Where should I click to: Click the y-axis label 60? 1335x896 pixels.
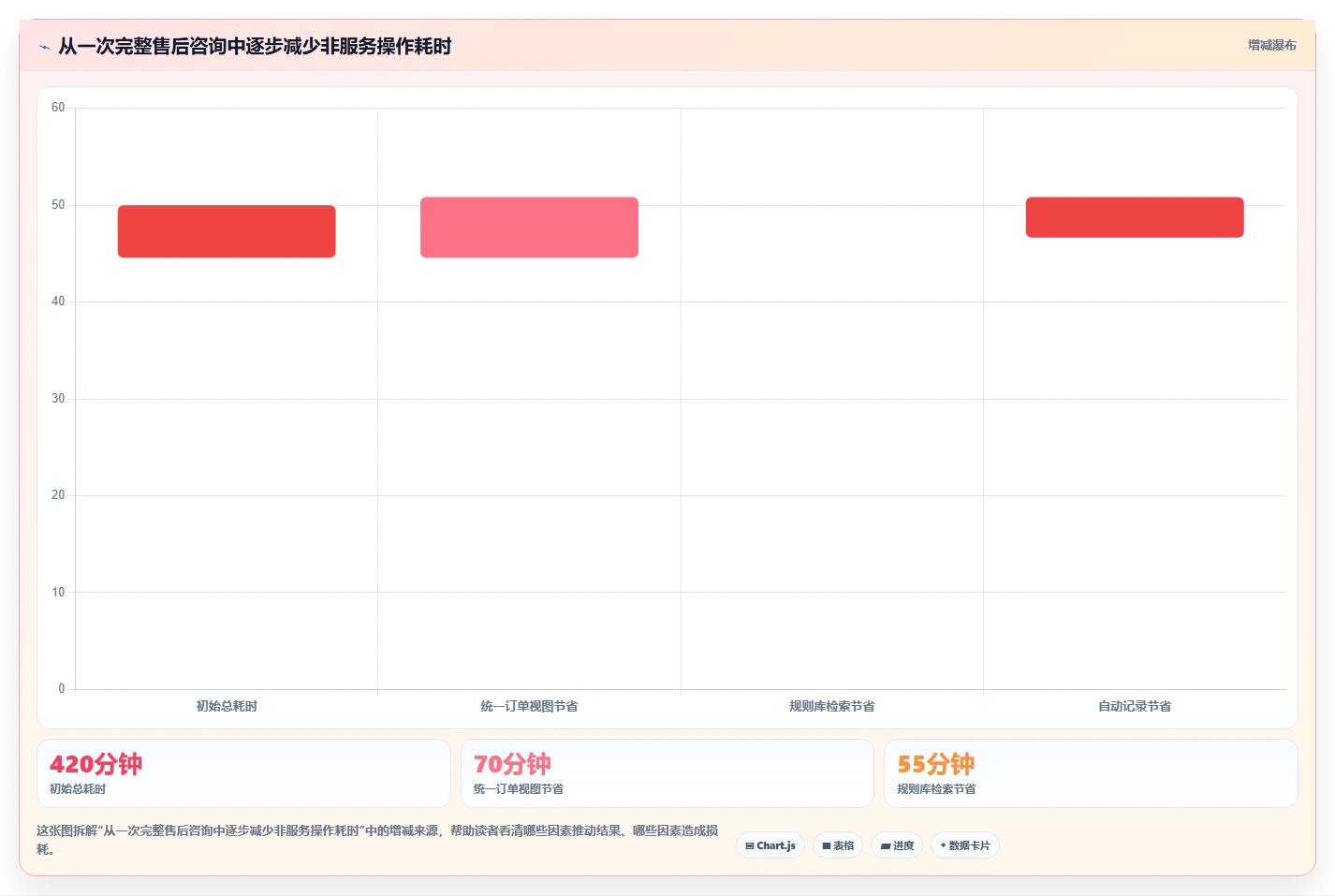pyautogui.click(x=58, y=108)
